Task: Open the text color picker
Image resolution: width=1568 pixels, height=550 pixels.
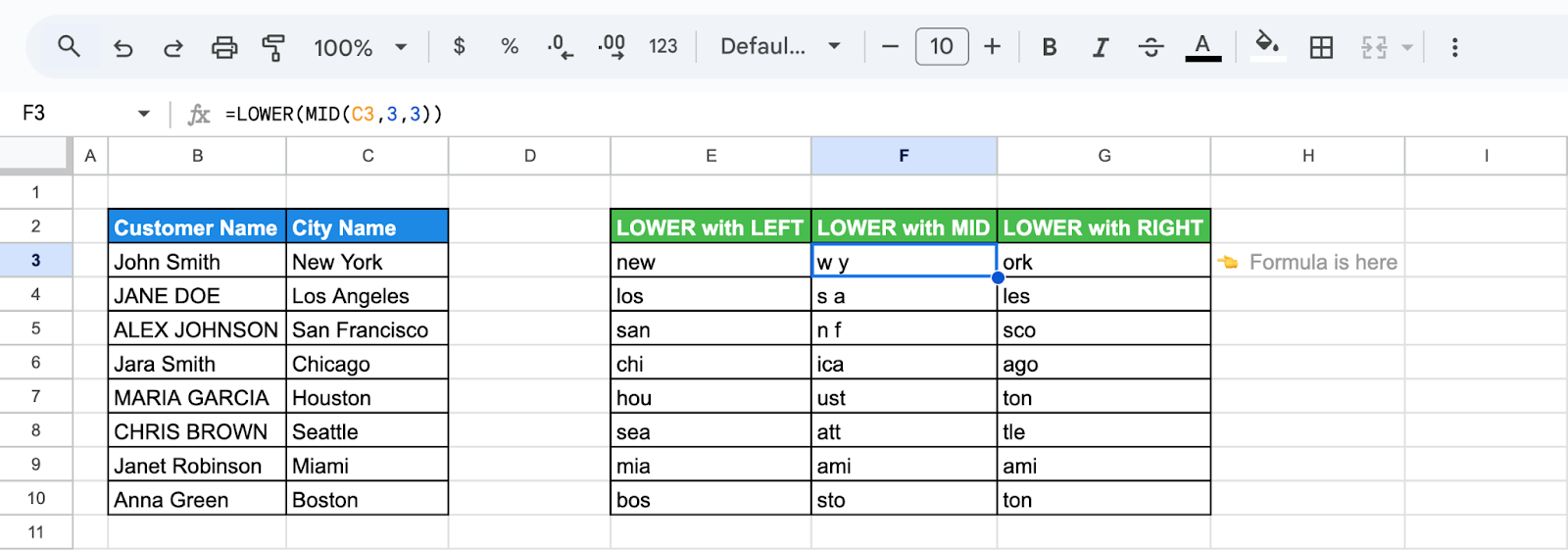Action: pyautogui.click(x=1202, y=47)
